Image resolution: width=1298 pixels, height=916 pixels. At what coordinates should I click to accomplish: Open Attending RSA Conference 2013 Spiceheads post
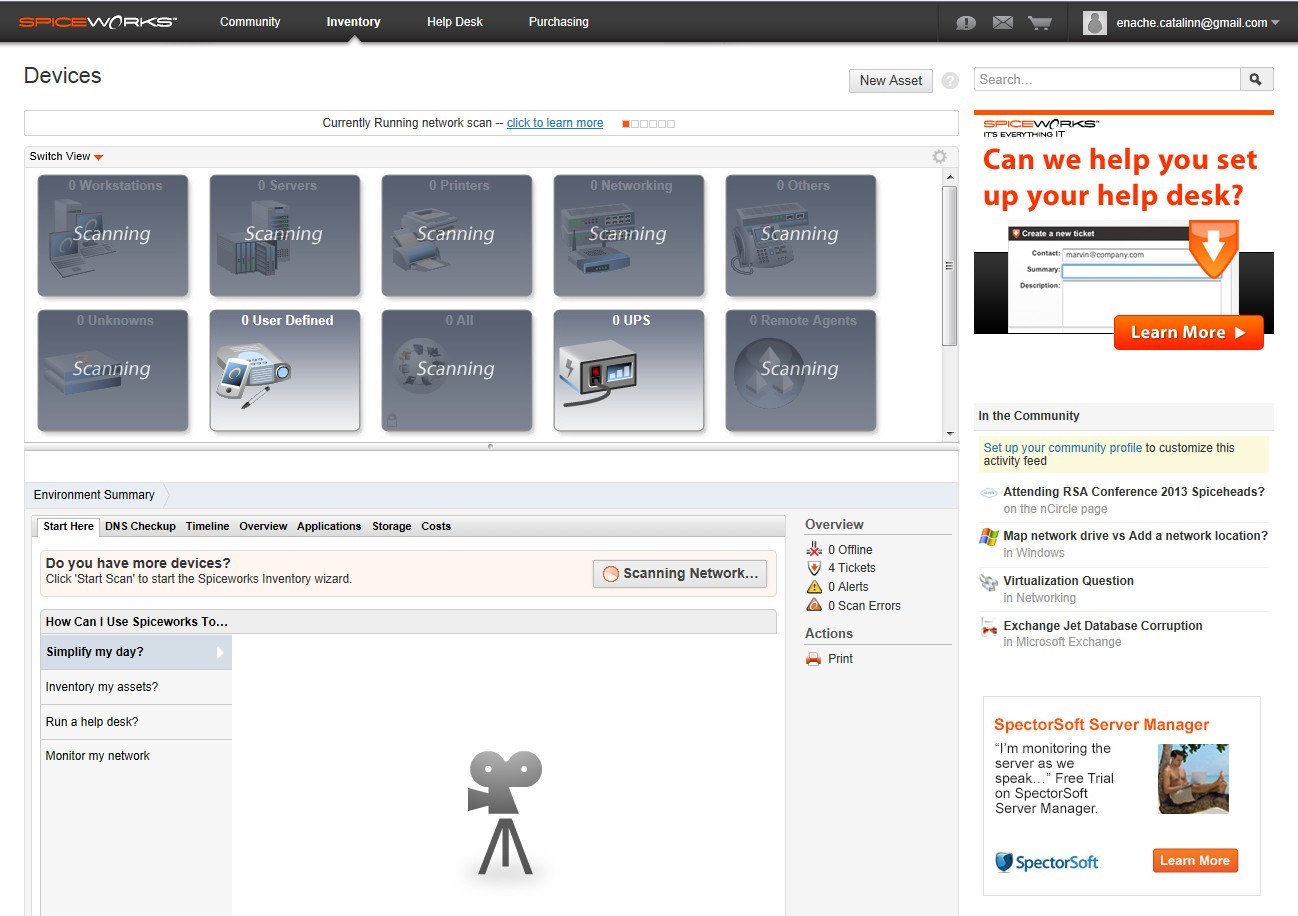(x=1134, y=492)
